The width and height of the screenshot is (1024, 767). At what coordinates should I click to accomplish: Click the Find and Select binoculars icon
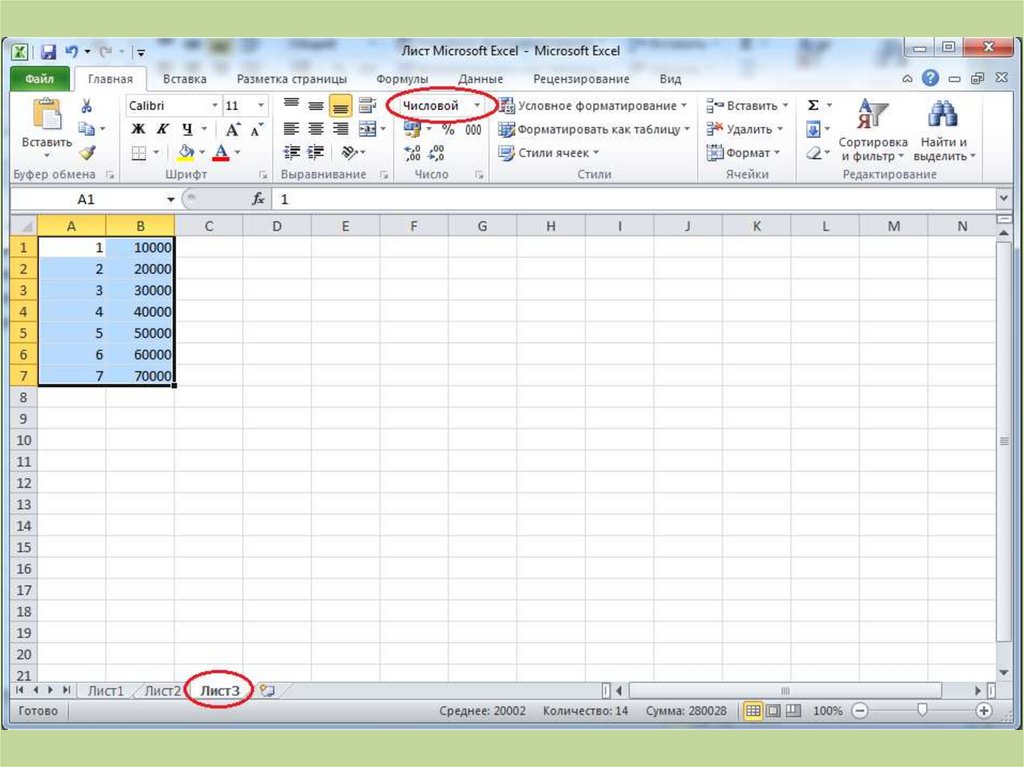[942, 114]
